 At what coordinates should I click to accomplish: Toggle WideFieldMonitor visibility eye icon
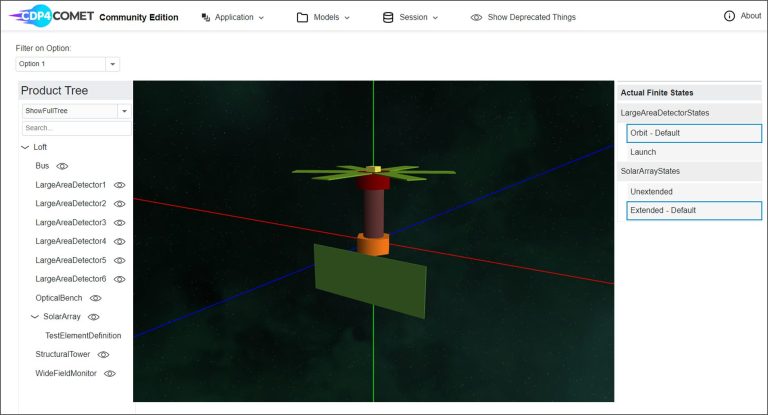coord(110,373)
